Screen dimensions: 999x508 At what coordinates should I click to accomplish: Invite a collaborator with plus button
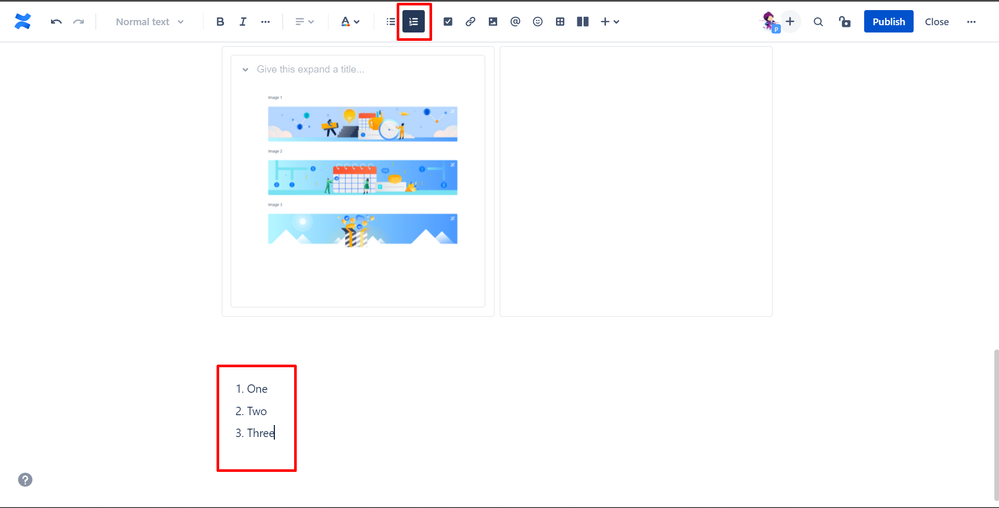(790, 22)
